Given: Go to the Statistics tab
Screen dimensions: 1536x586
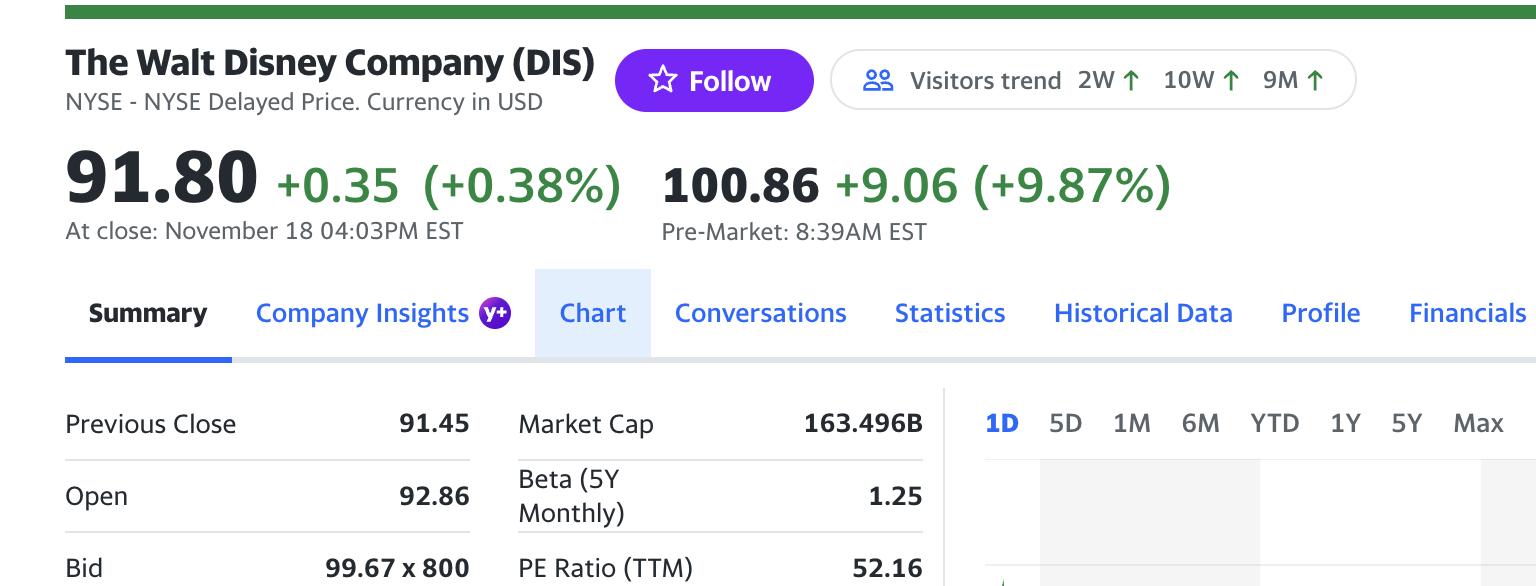Looking at the screenshot, I should pyautogui.click(x=949, y=313).
